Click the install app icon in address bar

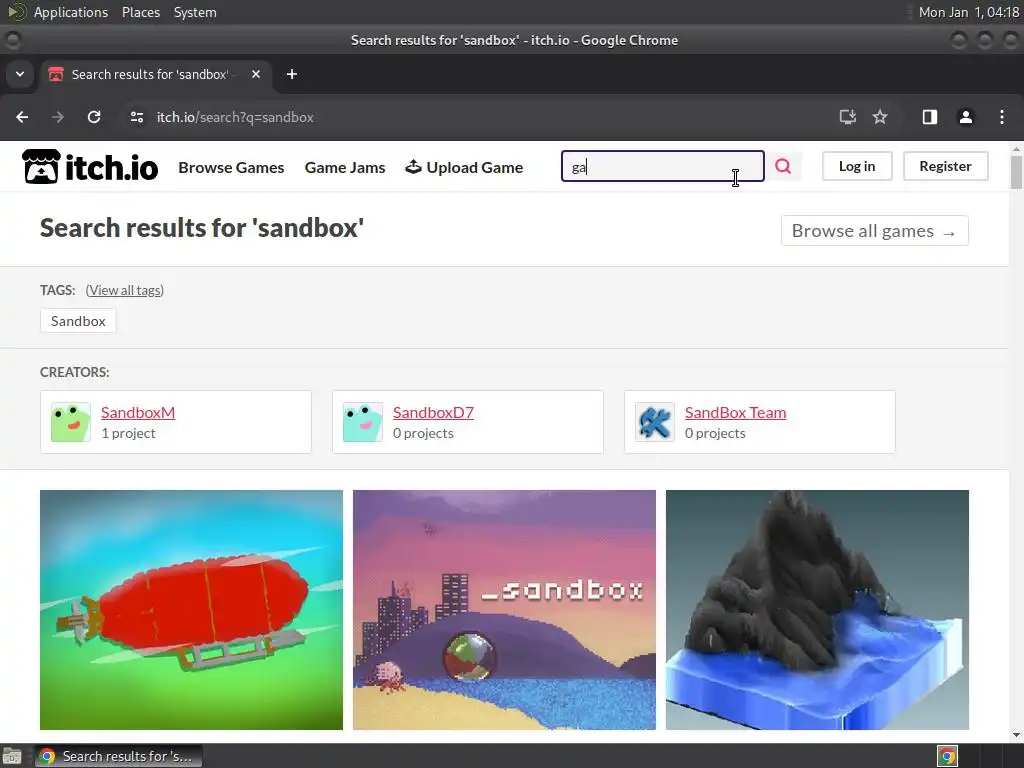pos(847,117)
